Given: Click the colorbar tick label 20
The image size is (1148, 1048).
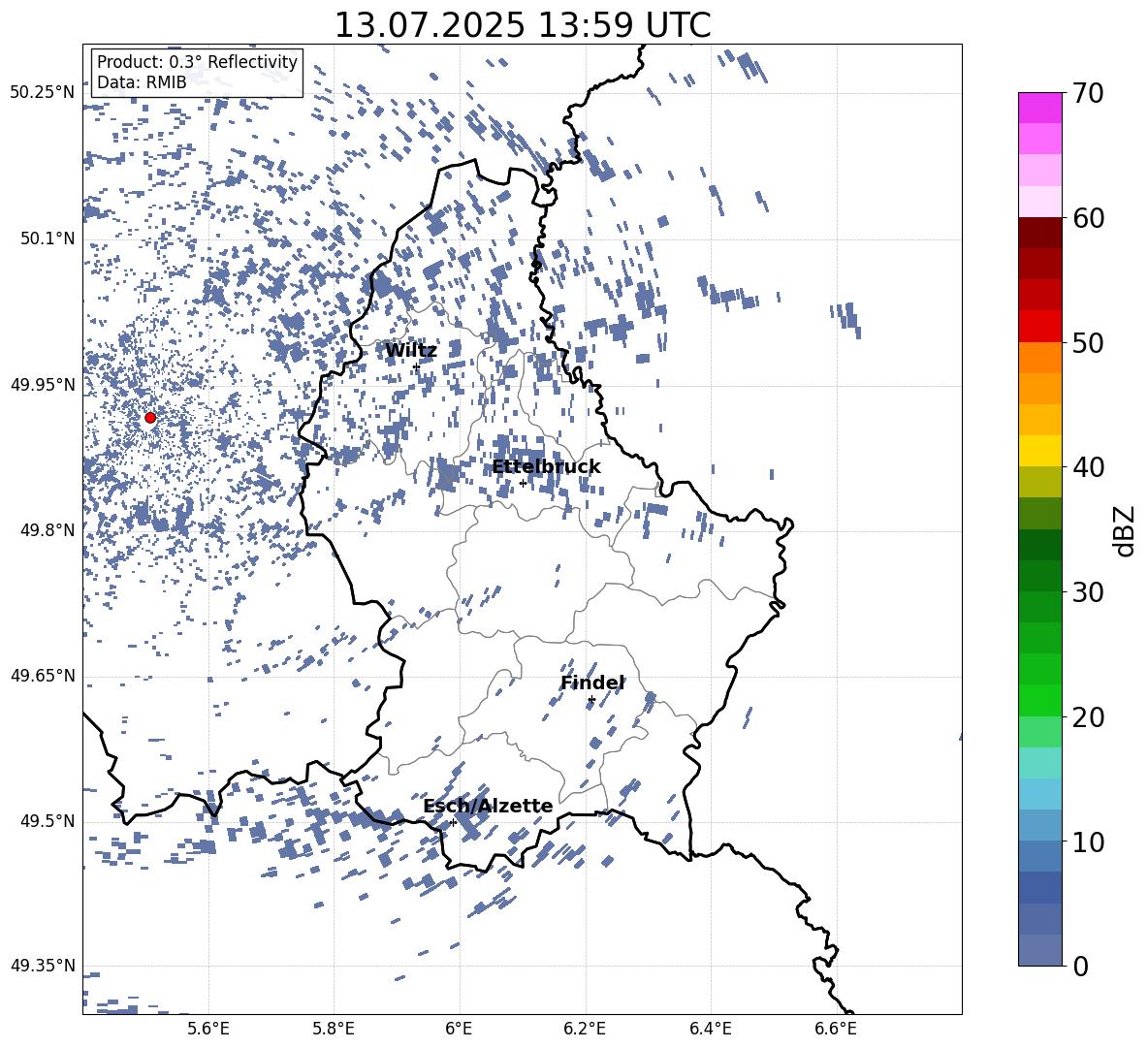Looking at the screenshot, I should click(x=1088, y=716).
